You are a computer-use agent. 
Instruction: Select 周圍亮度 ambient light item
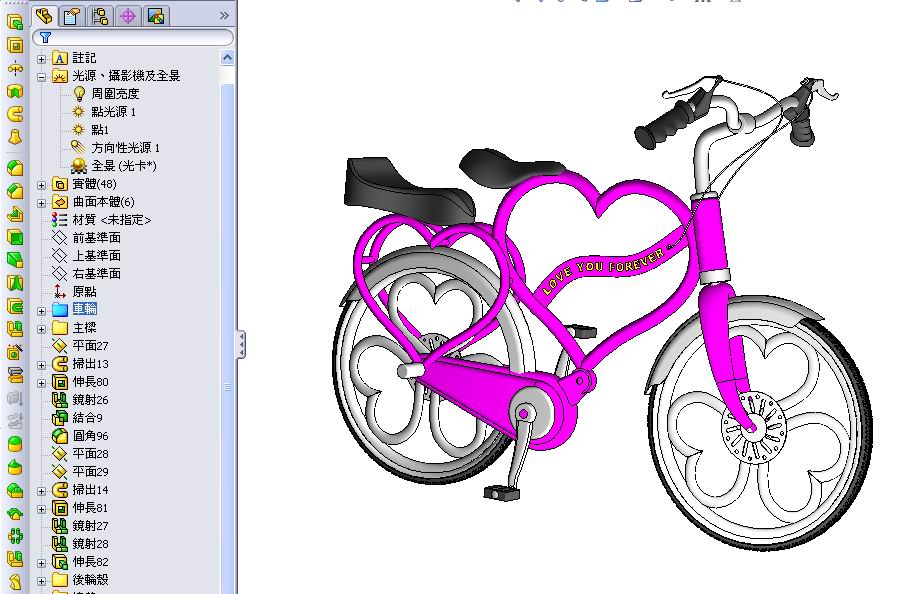point(115,94)
